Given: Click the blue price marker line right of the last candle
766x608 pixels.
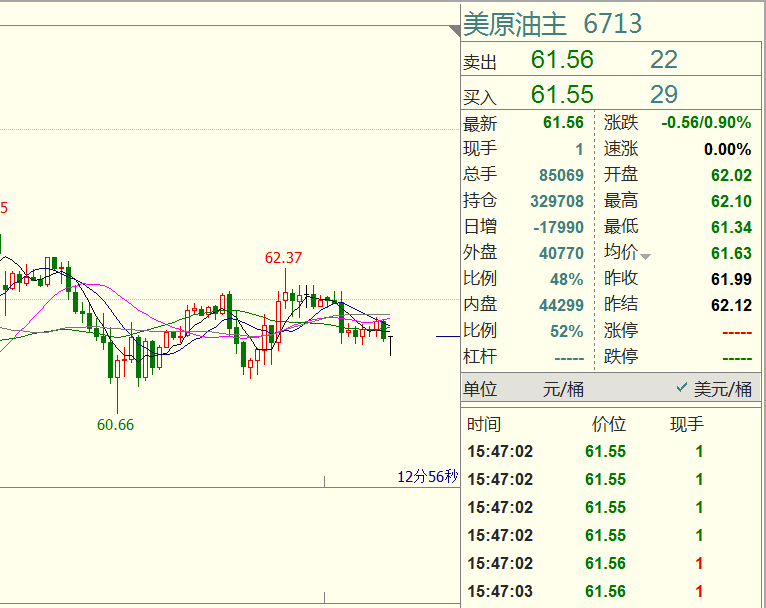Looking at the screenshot, I should pyautogui.click(x=448, y=336).
